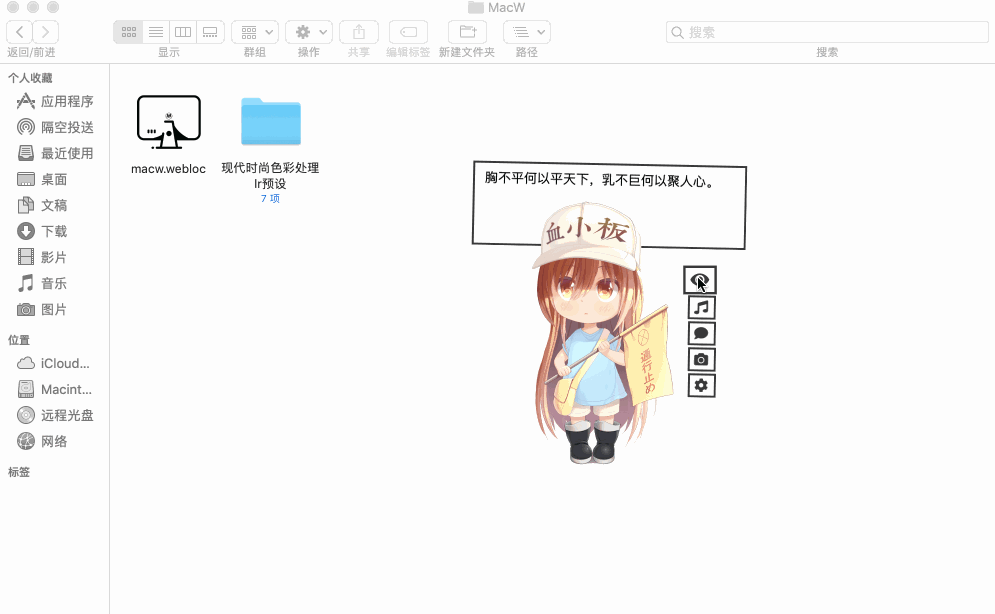Select the 现代时尚色彩处理lr预设 folder
995x614 pixels.
[271, 121]
